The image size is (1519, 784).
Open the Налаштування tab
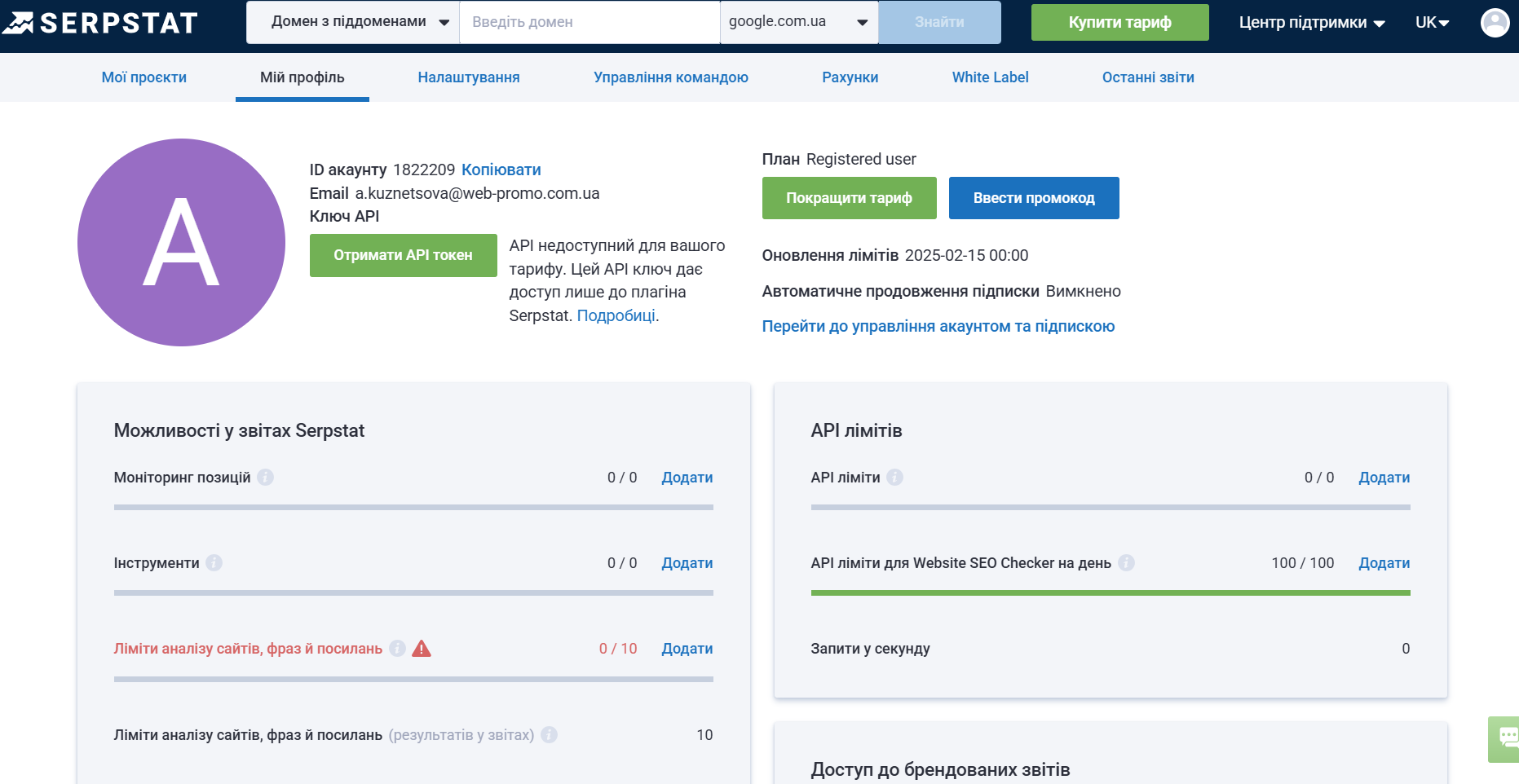[469, 77]
